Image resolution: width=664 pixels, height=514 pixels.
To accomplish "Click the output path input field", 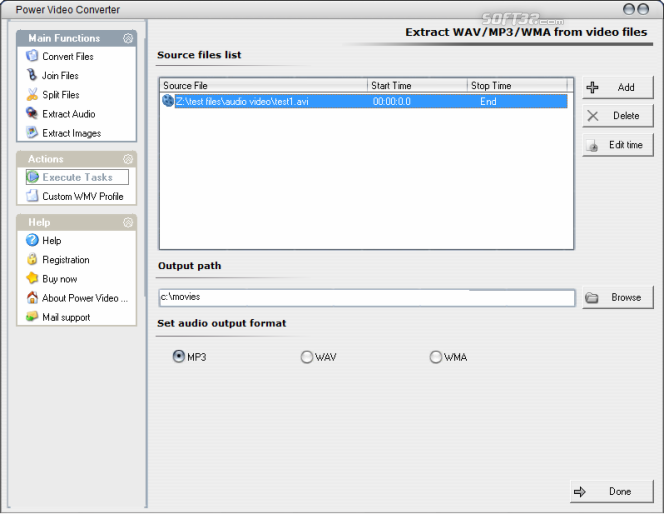I will click(x=367, y=297).
